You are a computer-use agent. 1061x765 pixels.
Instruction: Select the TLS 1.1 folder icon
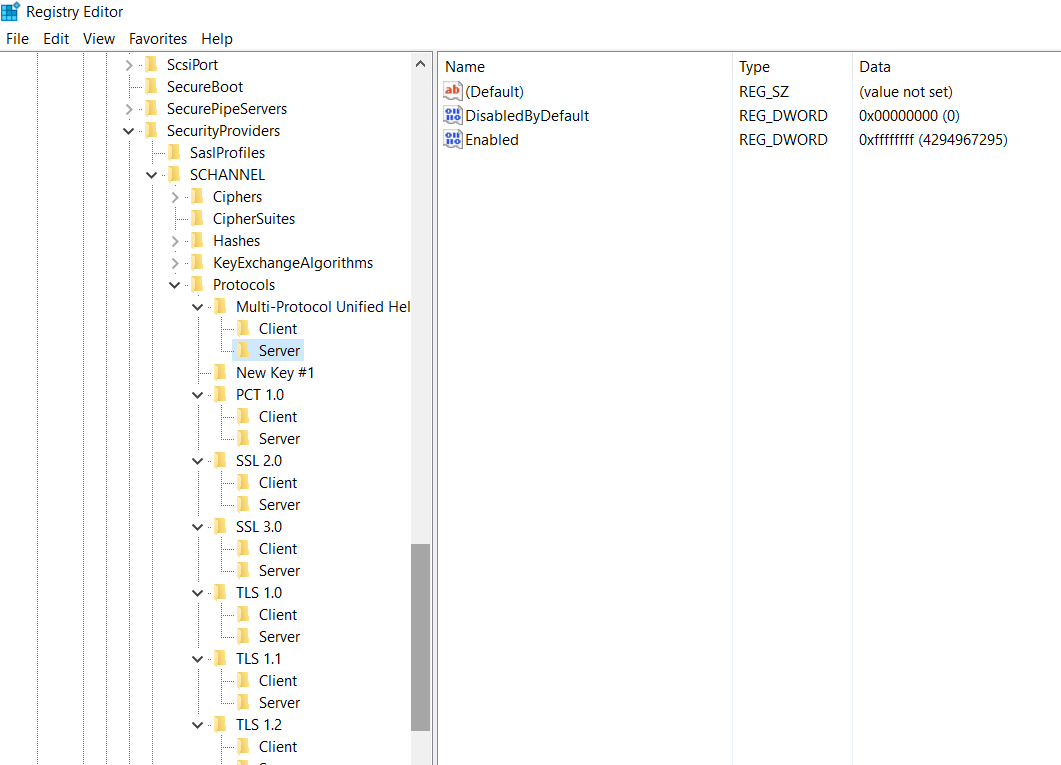[221, 658]
